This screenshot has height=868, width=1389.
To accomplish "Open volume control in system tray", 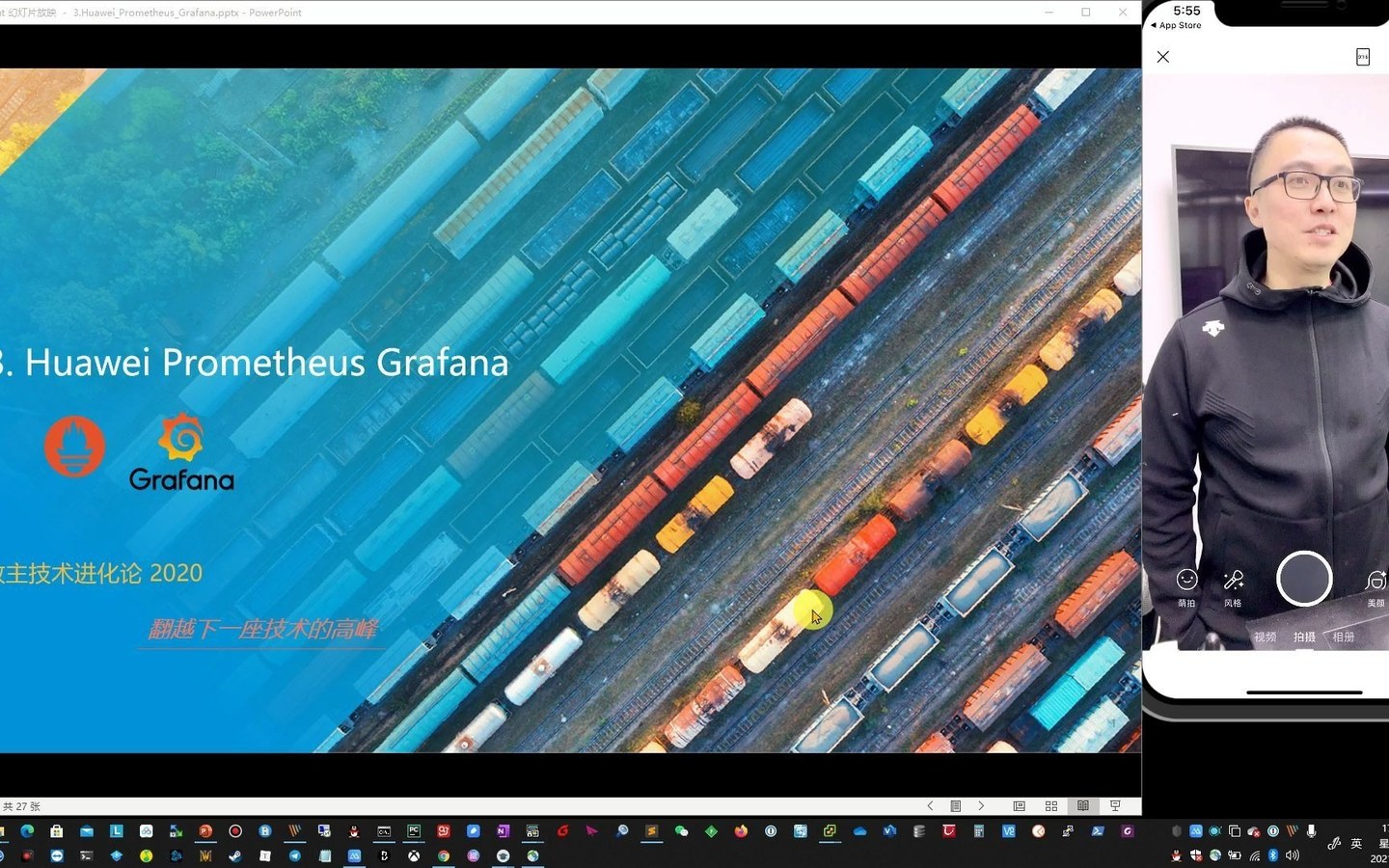I will click(x=1293, y=855).
